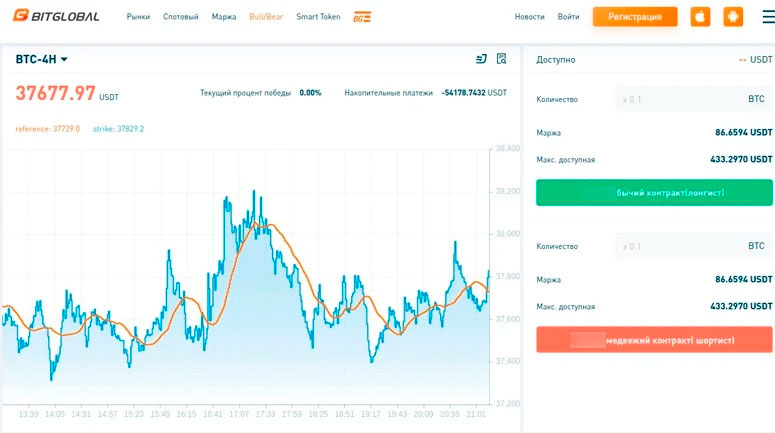This screenshot has height=433, width=775.
Task: Click the red bear contract short button
Action: point(654,340)
